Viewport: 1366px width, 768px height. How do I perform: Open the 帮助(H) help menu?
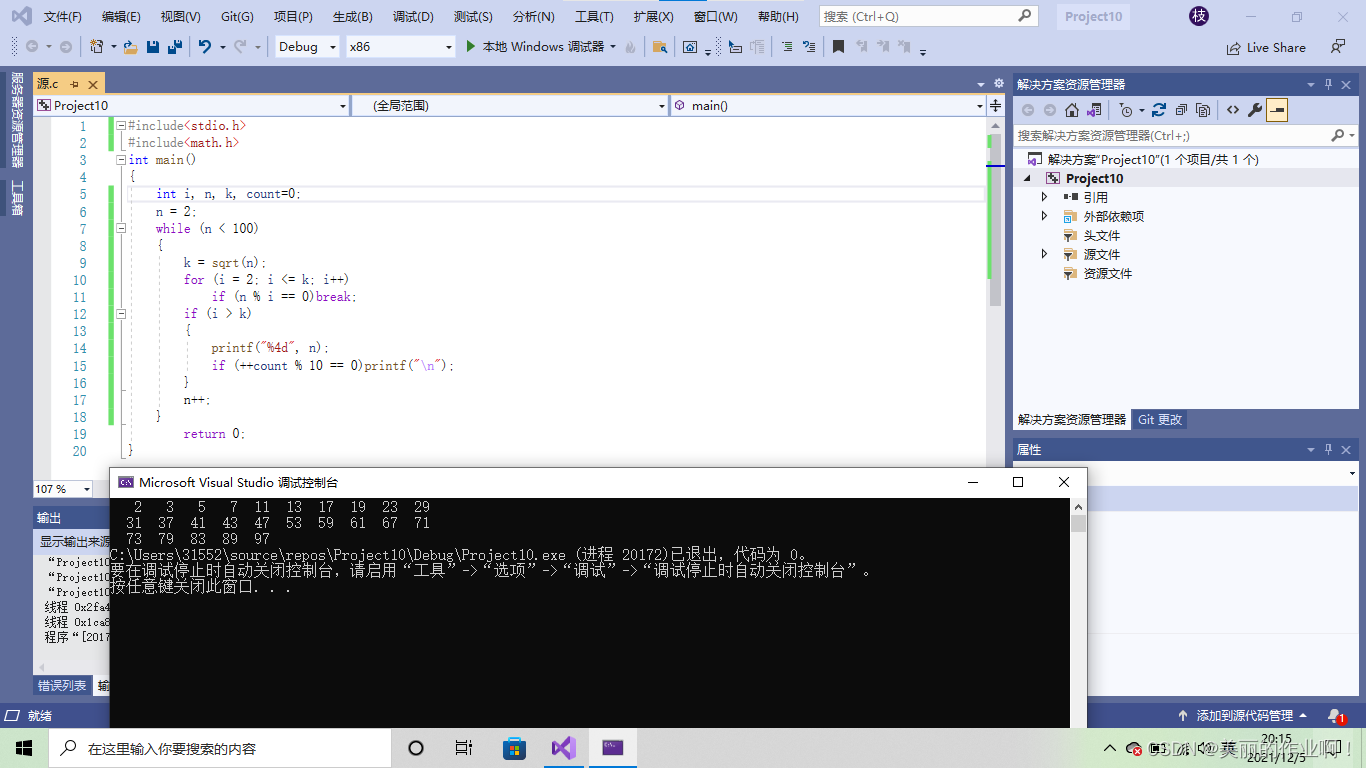pos(778,17)
